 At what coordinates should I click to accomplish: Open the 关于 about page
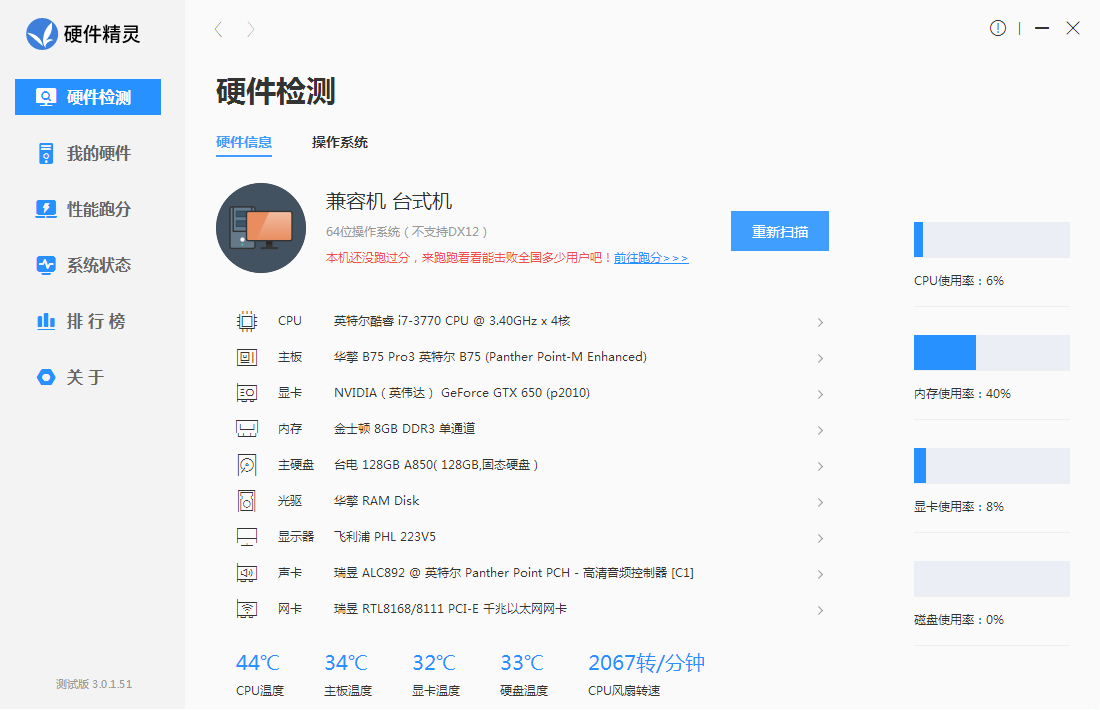[x=87, y=377]
